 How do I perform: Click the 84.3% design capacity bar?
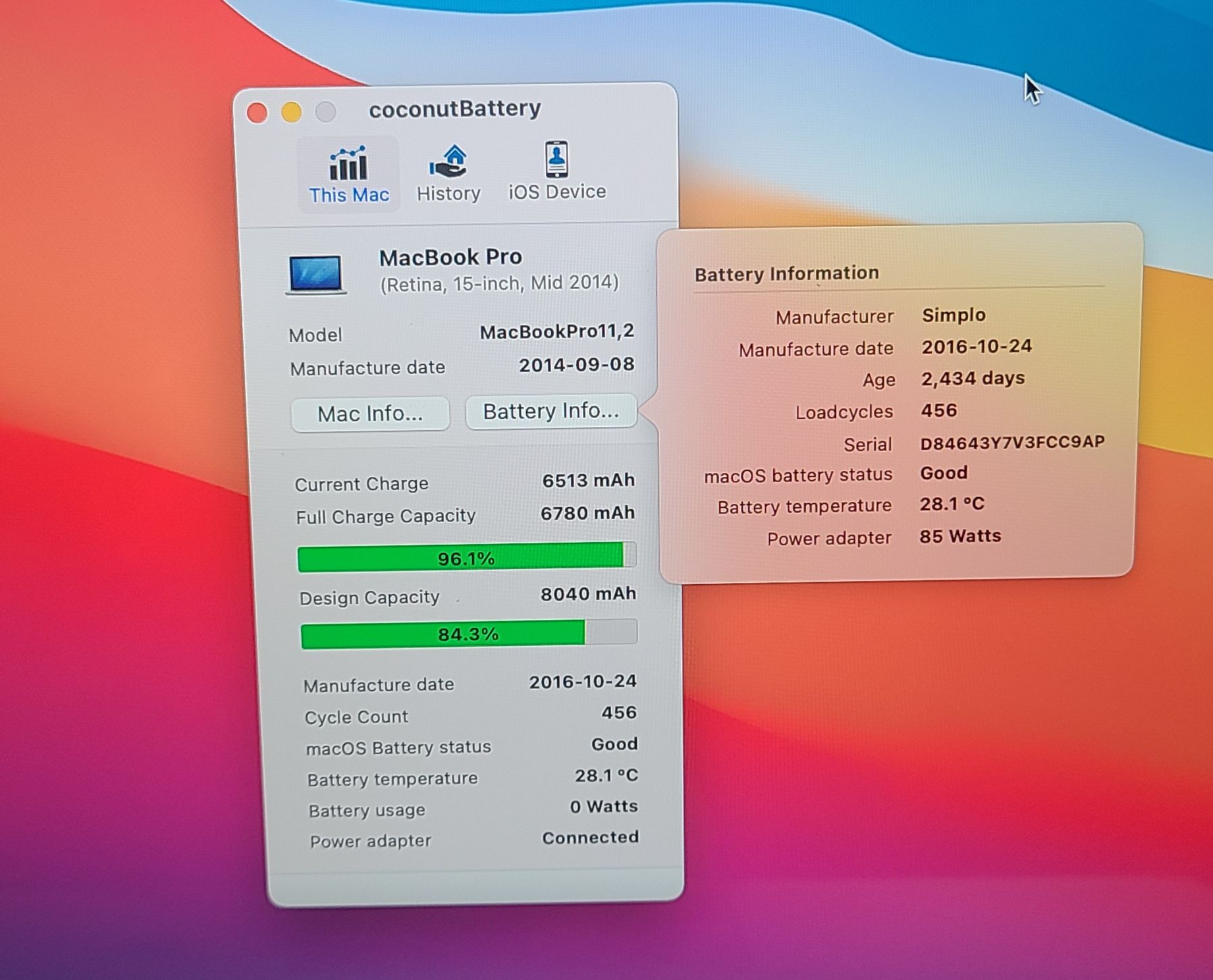[x=468, y=634]
